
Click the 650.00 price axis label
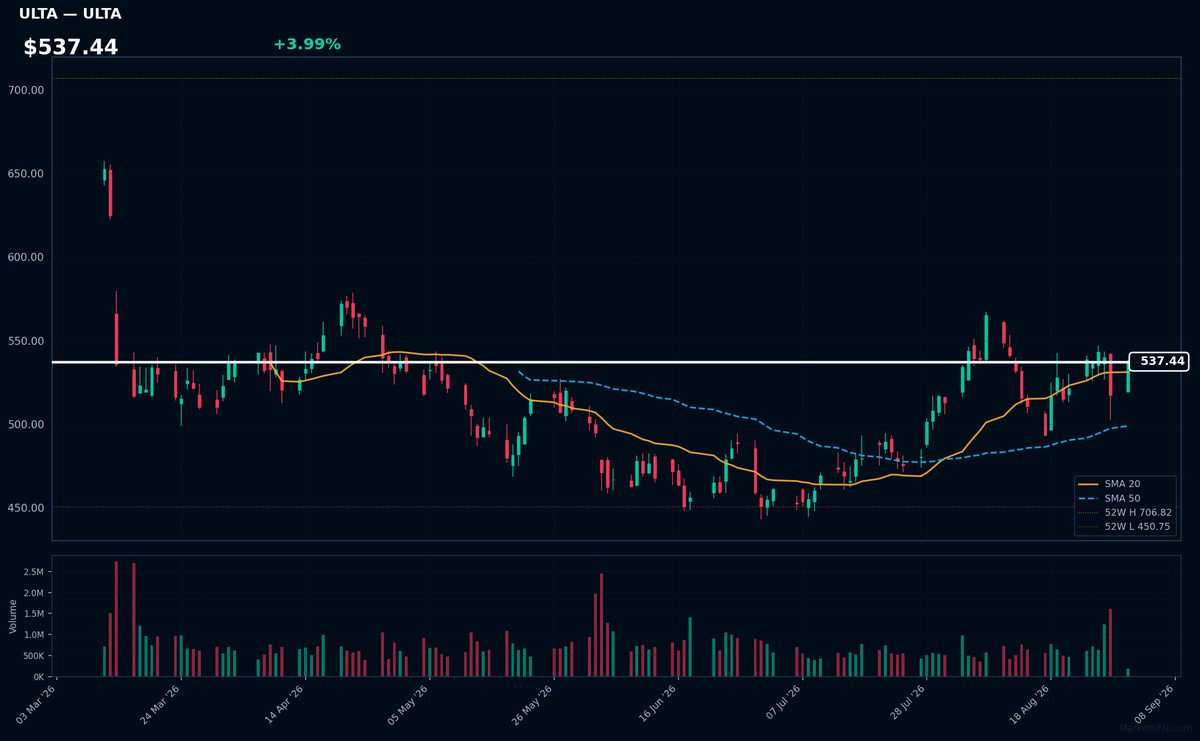click(27, 174)
